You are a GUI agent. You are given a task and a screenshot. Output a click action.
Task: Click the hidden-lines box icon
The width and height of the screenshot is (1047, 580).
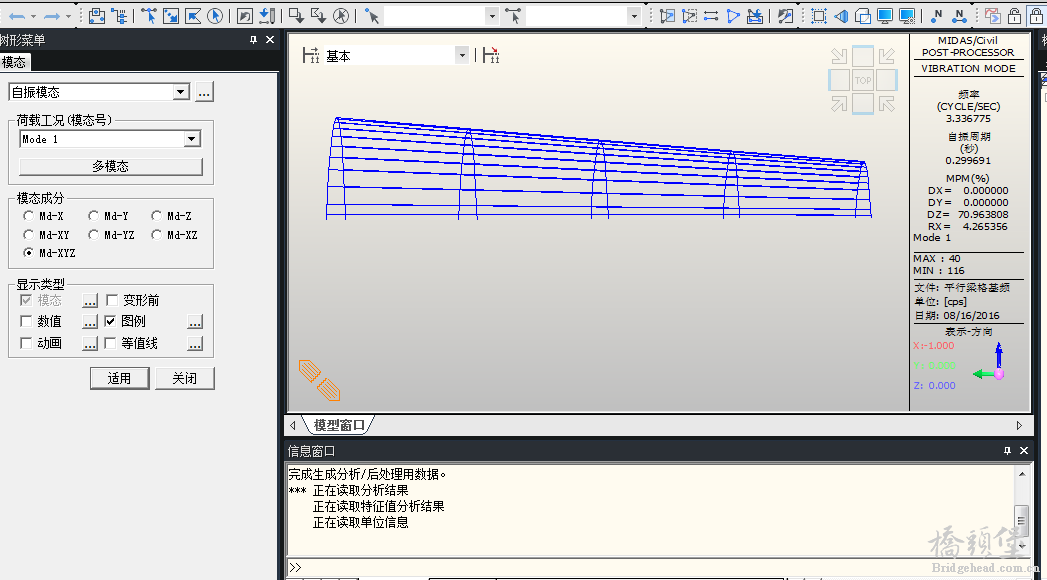(x=863, y=16)
